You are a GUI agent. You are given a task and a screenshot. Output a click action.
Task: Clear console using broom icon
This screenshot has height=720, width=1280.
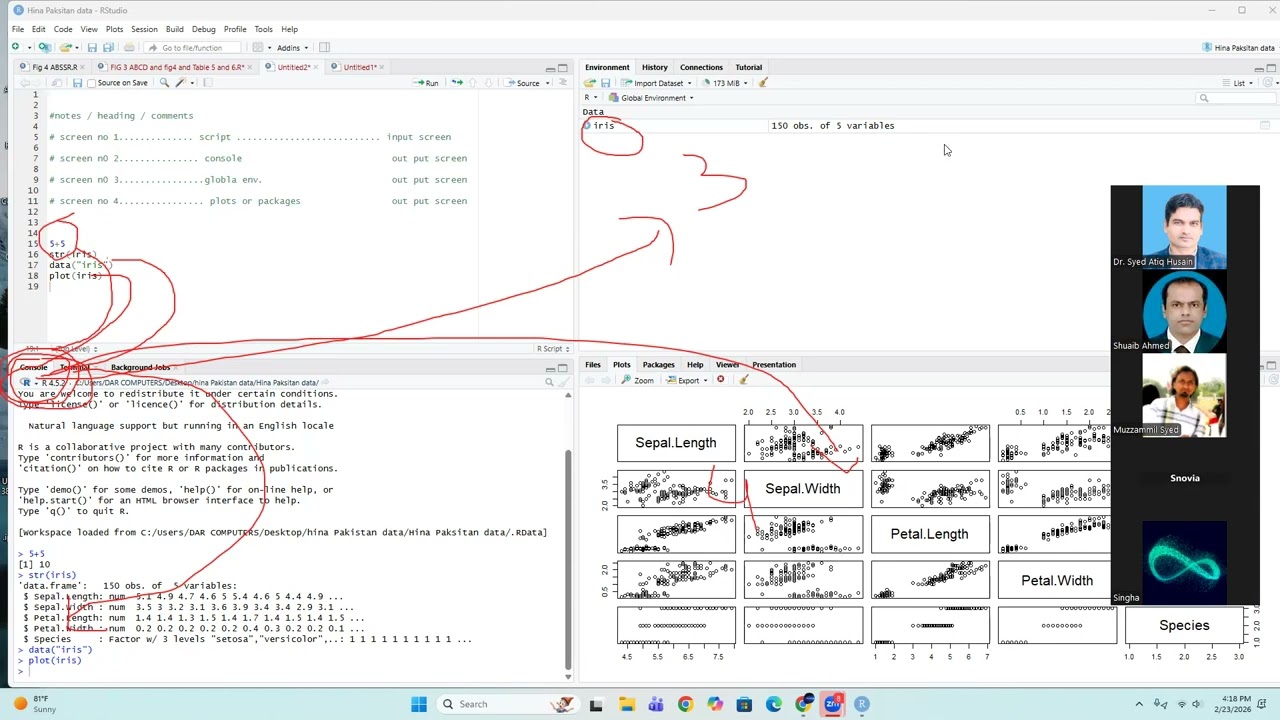tap(563, 382)
